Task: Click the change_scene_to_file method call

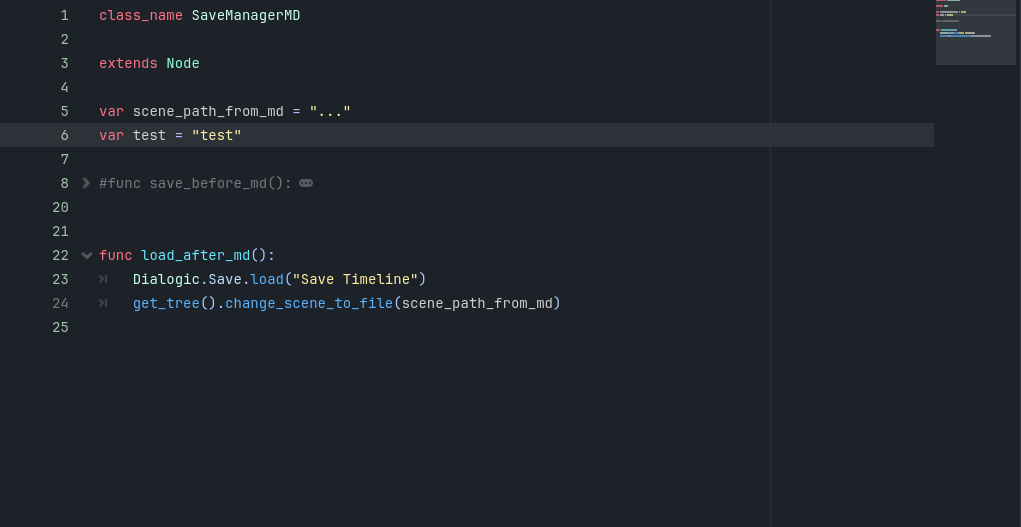Action: point(309,304)
